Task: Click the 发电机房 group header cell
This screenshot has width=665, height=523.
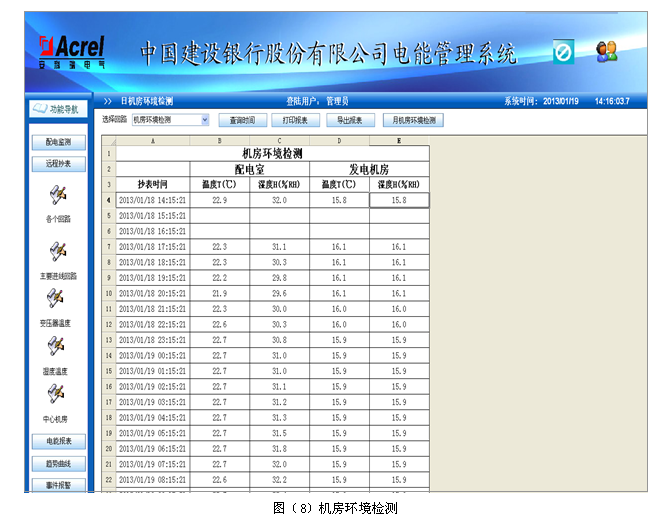Action: 369,169
